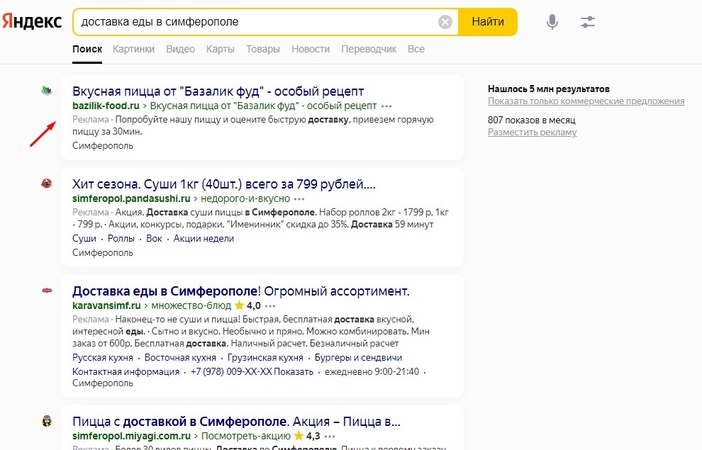Click the 'Нашлось 5 млн результатов' text
Screen dimensions: 702x450
(x=548, y=89)
